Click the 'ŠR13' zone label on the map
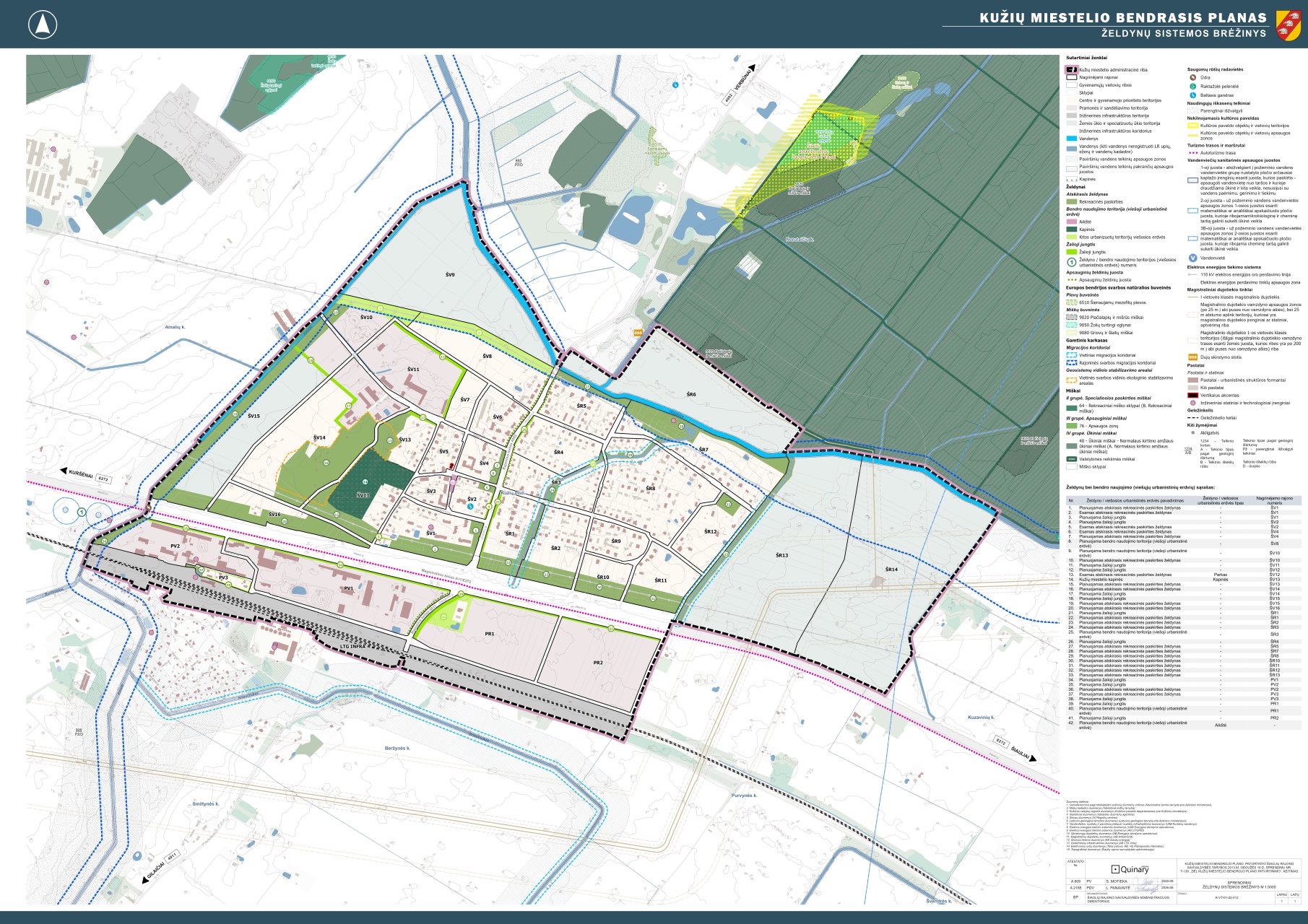The image size is (1308, 924). pos(781,555)
